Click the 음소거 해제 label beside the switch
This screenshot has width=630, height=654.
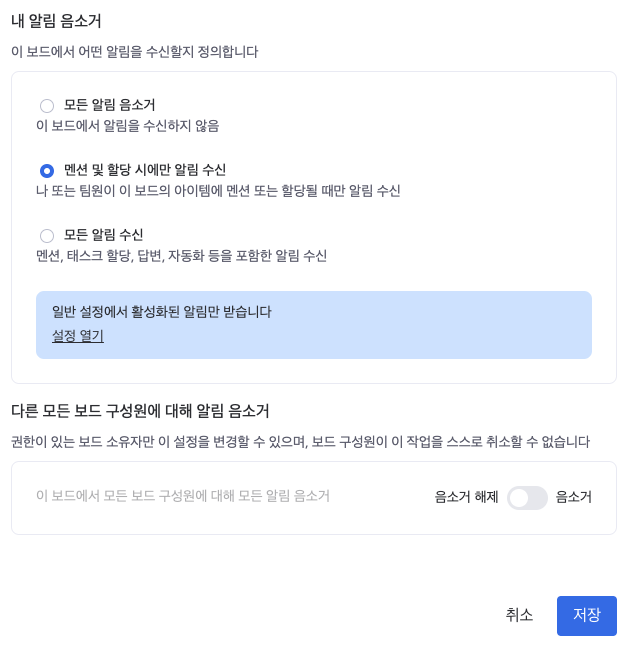coord(466,497)
